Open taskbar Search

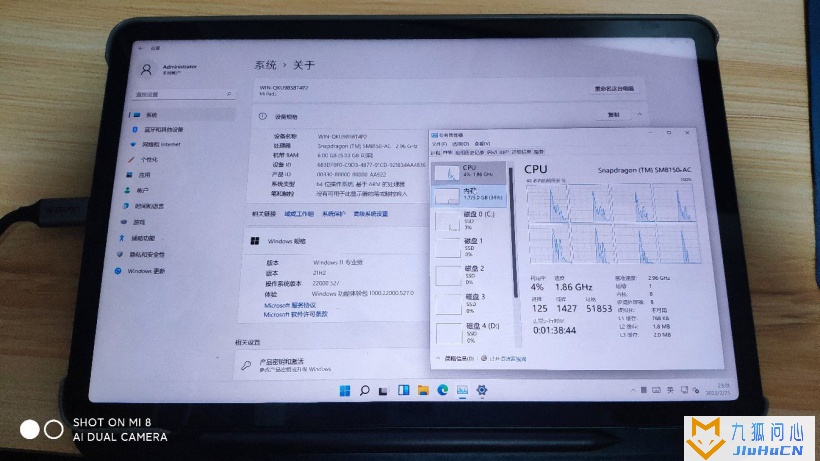[365, 390]
